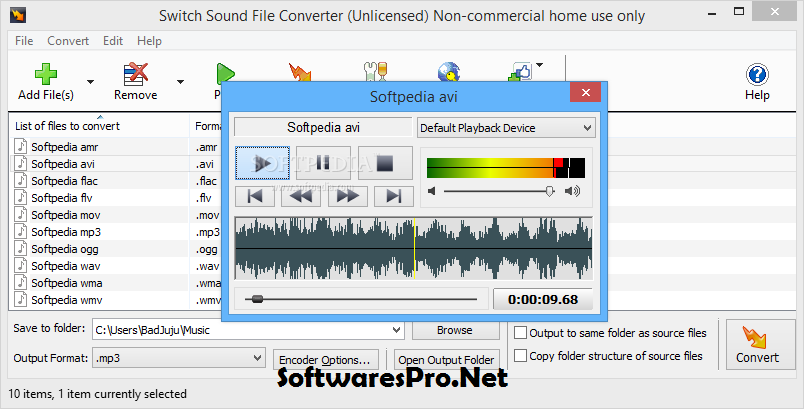Viewport: 804px width, 409px height.
Task: Click the music file icon next to Softpedia amr
Action: tap(21, 147)
